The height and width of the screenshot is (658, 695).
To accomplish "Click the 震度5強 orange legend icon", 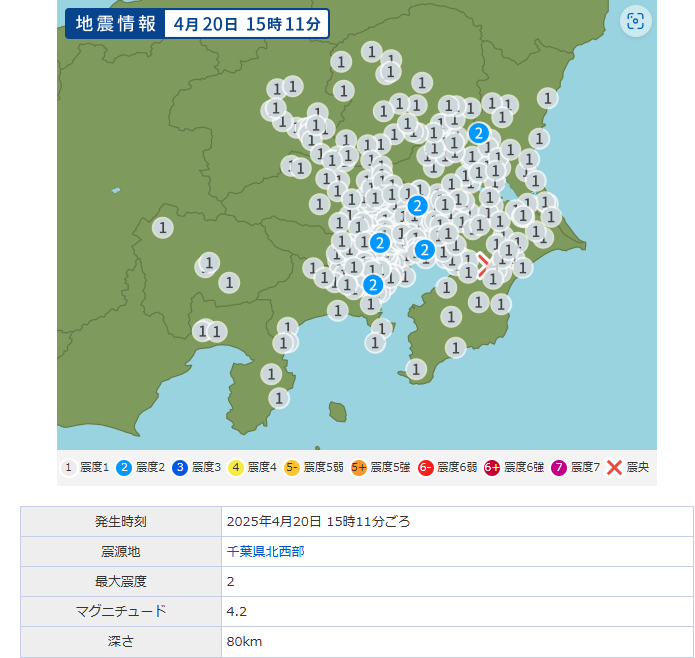I will point(358,467).
